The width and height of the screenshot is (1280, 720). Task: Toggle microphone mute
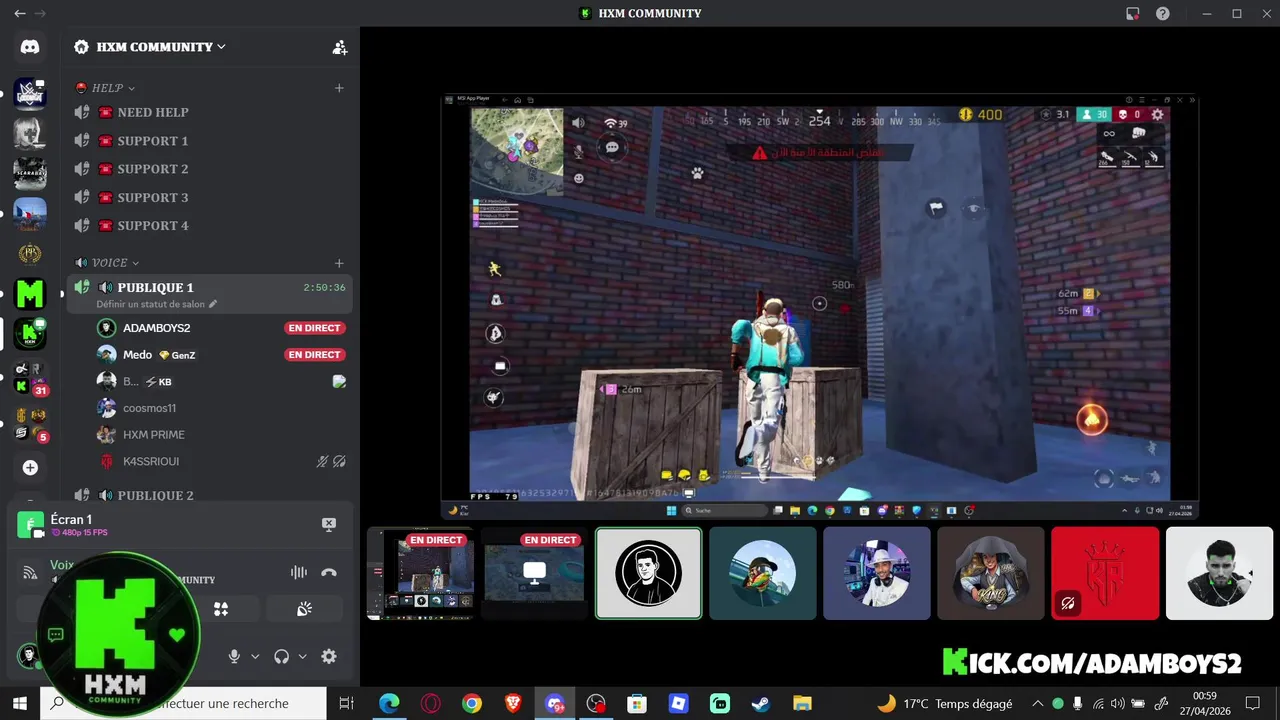coord(234,657)
